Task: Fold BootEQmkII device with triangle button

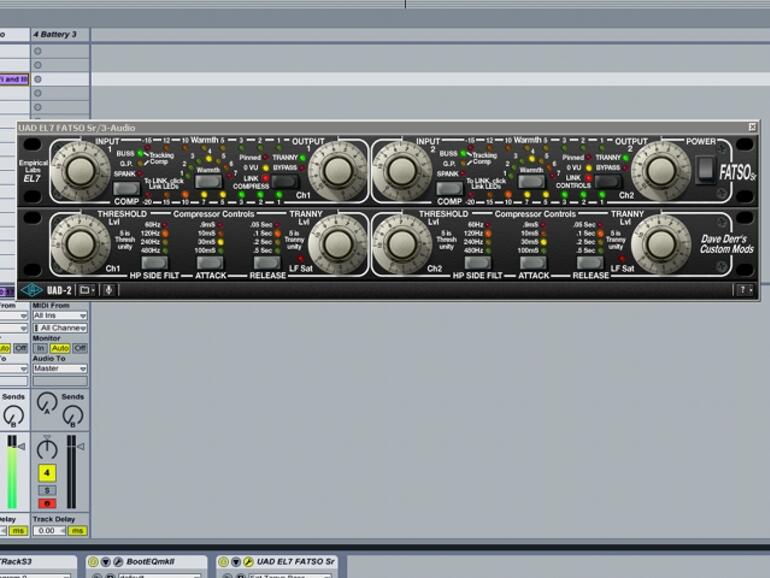Action: (105, 561)
